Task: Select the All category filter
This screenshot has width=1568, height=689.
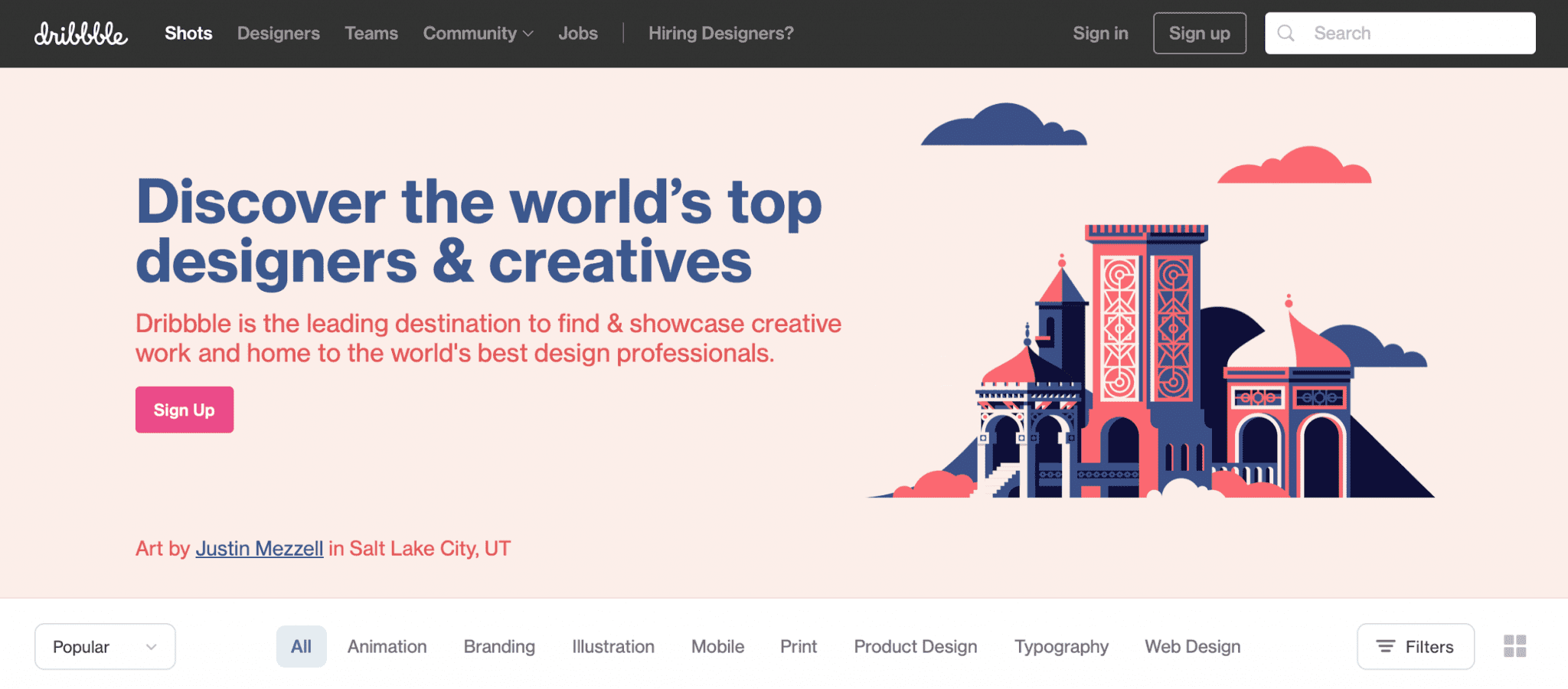Action: (x=301, y=646)
